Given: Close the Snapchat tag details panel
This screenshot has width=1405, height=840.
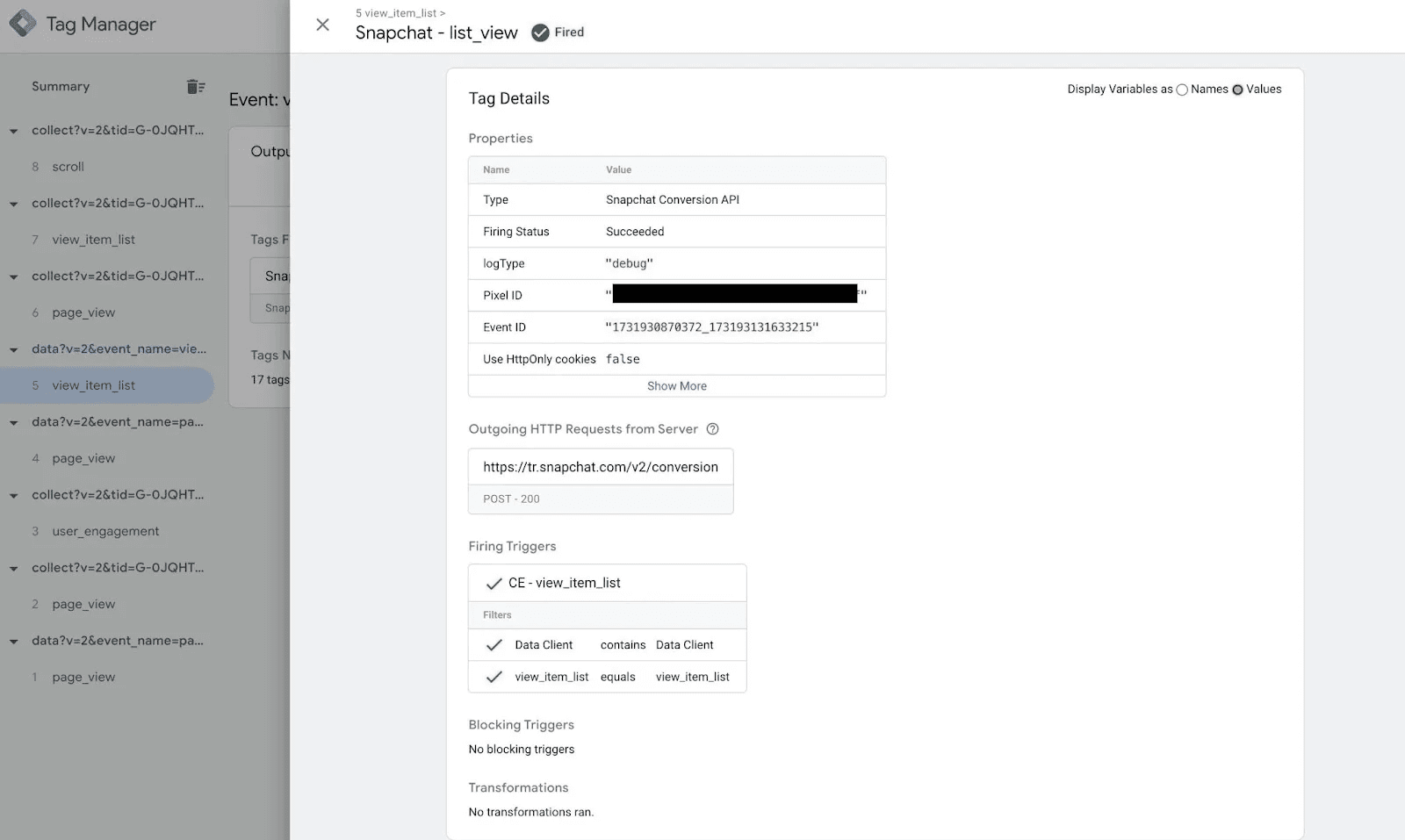Looking at the screenshot, I should [323, 25].
